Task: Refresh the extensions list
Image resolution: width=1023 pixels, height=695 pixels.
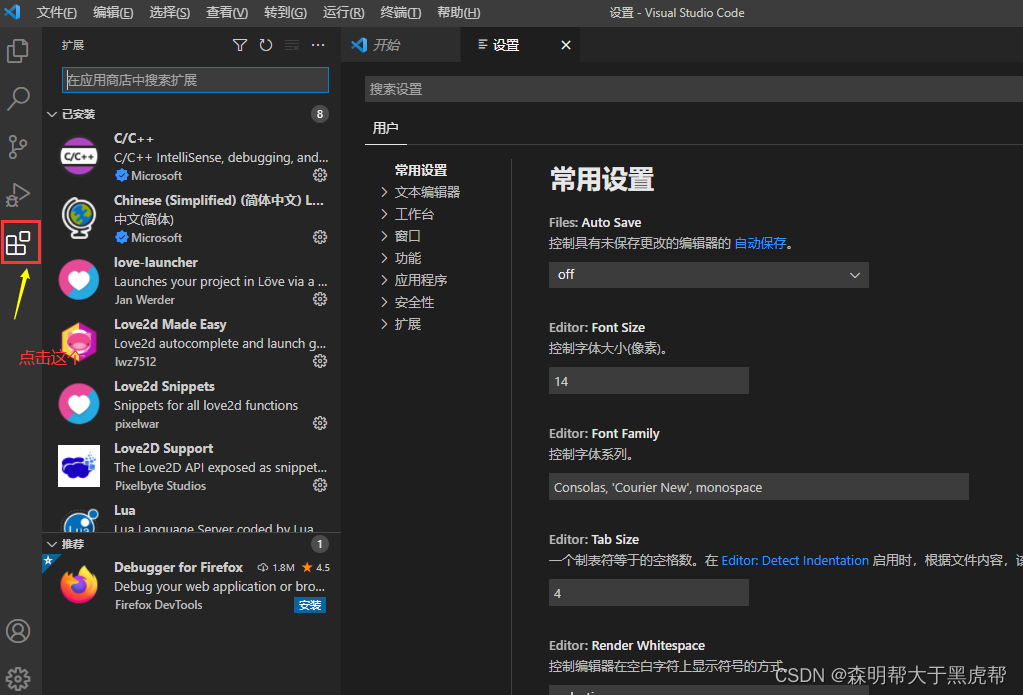Action: point(266,45)
